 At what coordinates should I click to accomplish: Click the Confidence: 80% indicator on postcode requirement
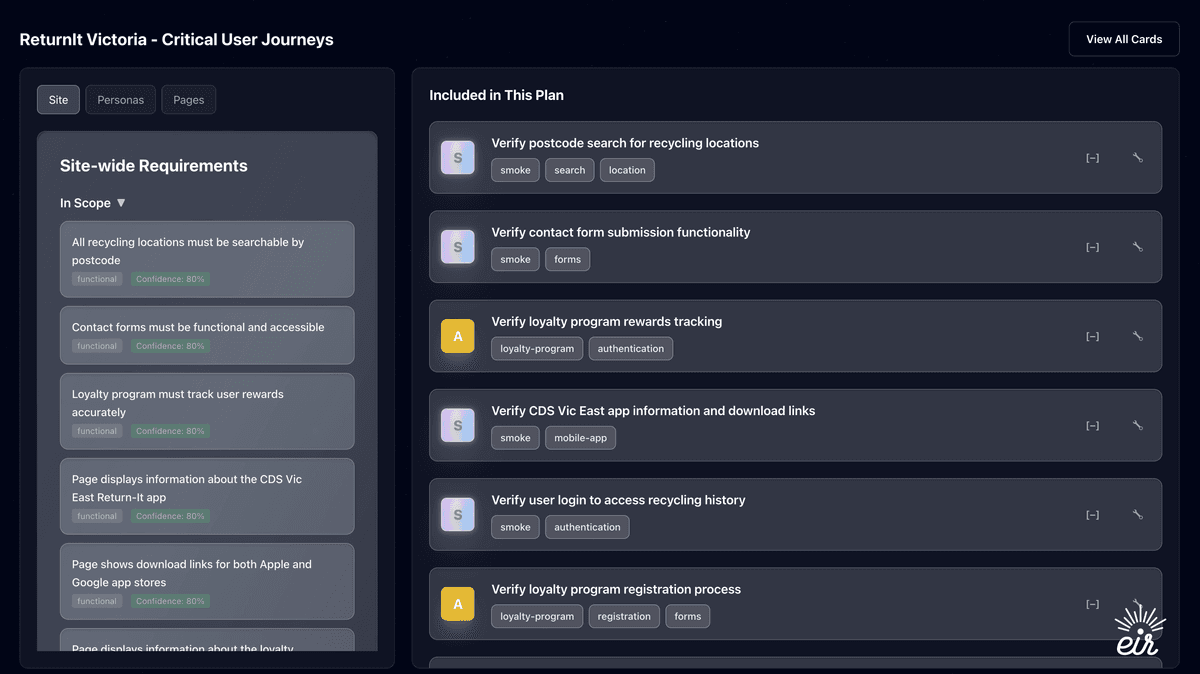pos(170,278)
